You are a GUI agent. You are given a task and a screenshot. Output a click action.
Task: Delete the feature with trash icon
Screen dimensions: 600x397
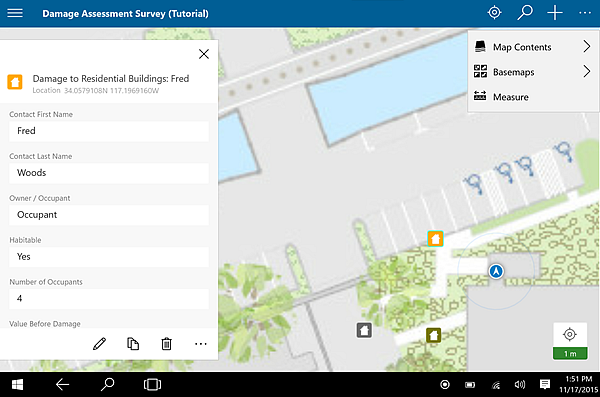[x=166, y=343]
